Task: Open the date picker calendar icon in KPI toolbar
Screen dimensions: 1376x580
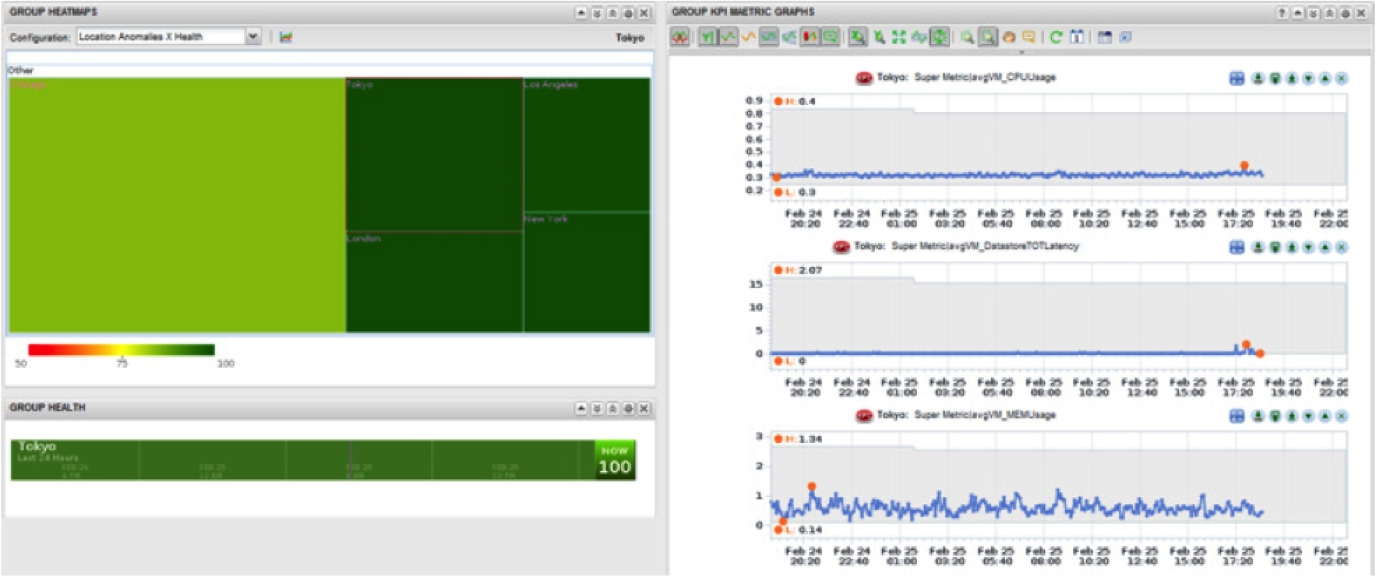Action: coord(1077,37)
